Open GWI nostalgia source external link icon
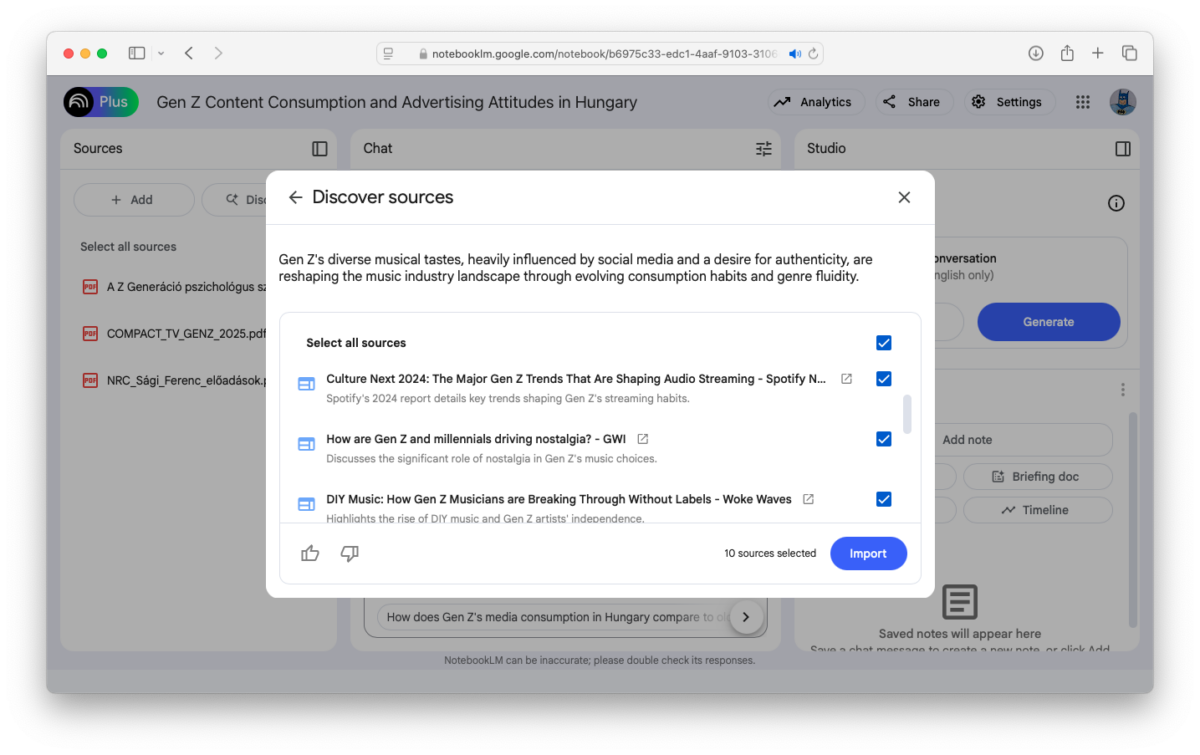The image size is (1200, 755). (x=643, y=439)
